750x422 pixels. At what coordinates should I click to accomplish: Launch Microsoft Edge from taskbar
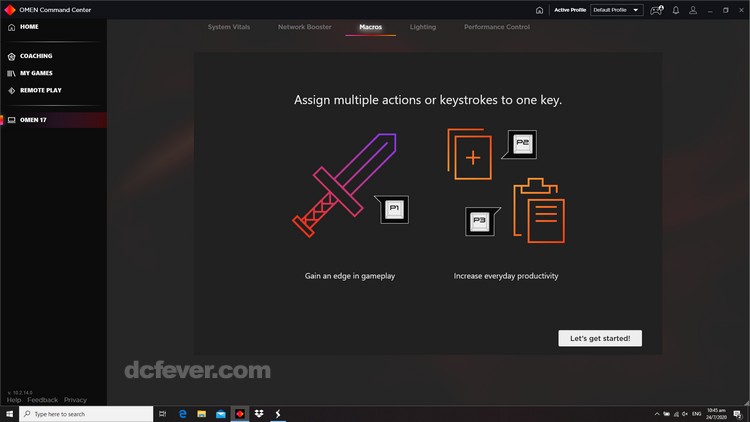(182, 414)
